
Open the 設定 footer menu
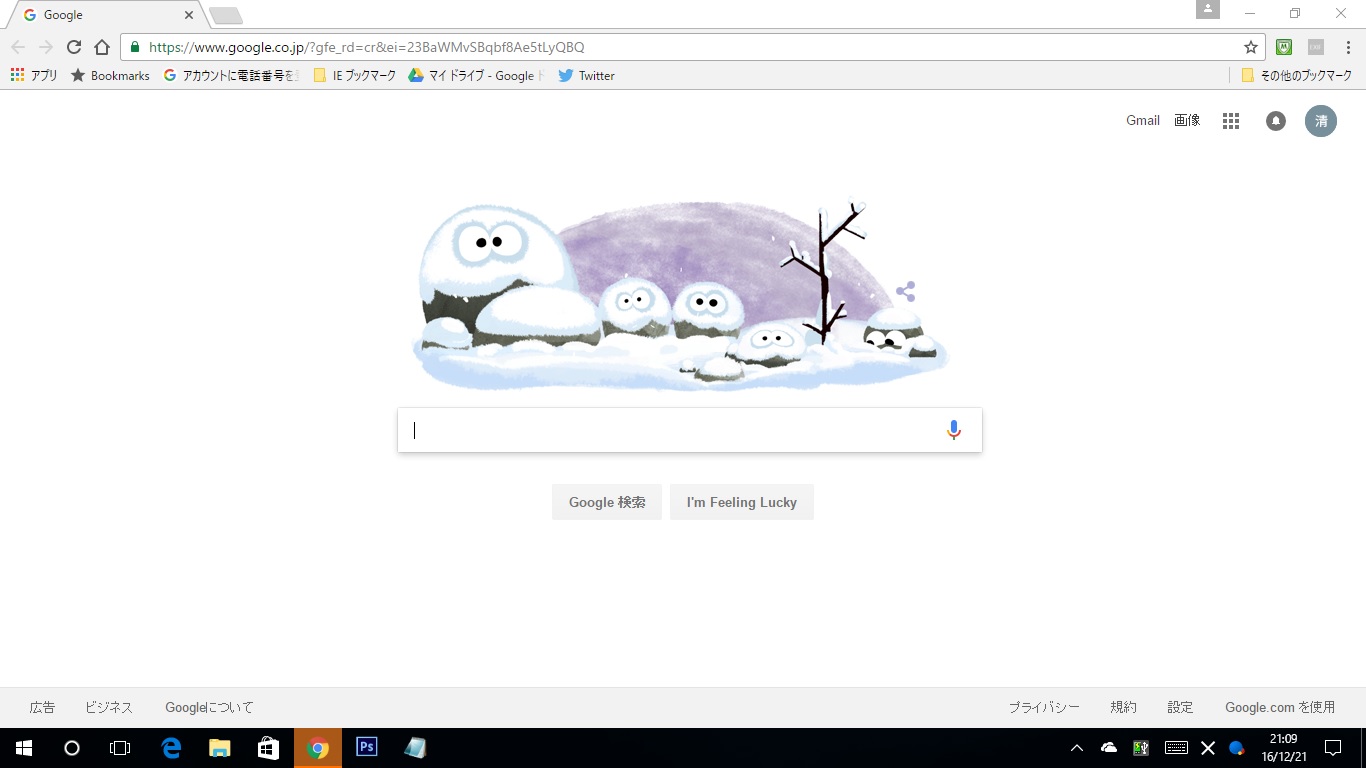pyautogui.click(x=1180, y=707)
